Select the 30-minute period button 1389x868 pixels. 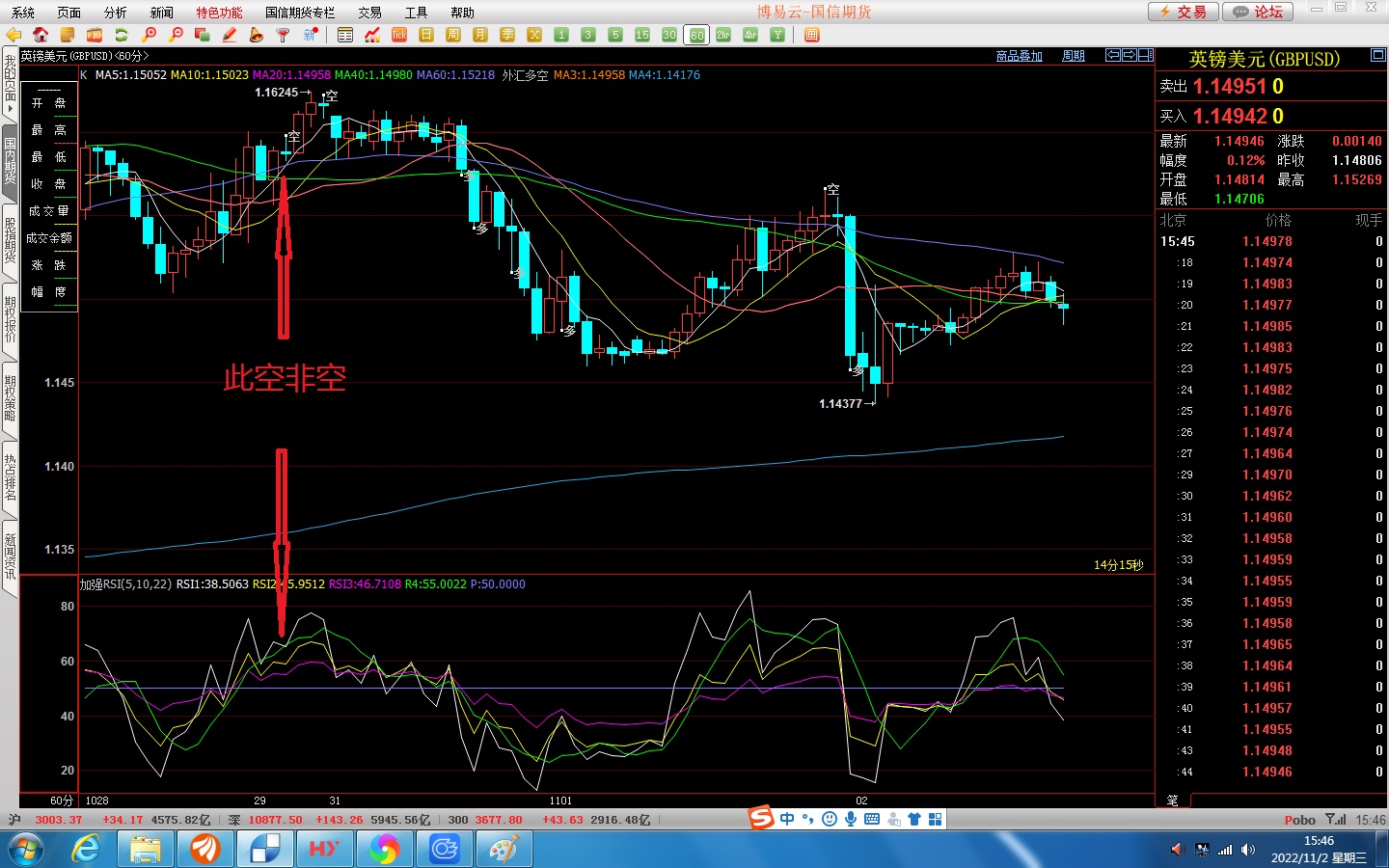[669, 35]
